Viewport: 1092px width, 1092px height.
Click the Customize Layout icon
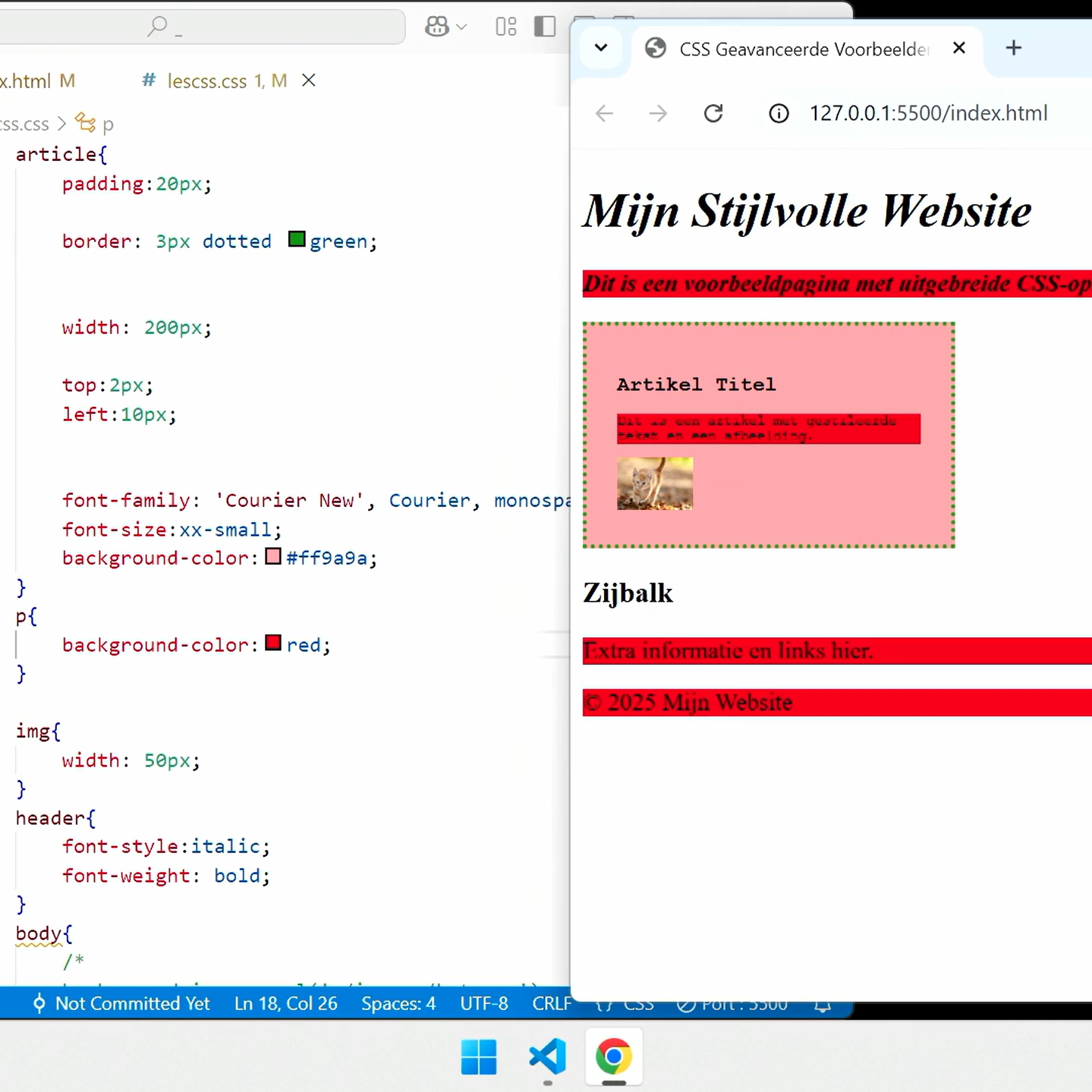(505, 27)
